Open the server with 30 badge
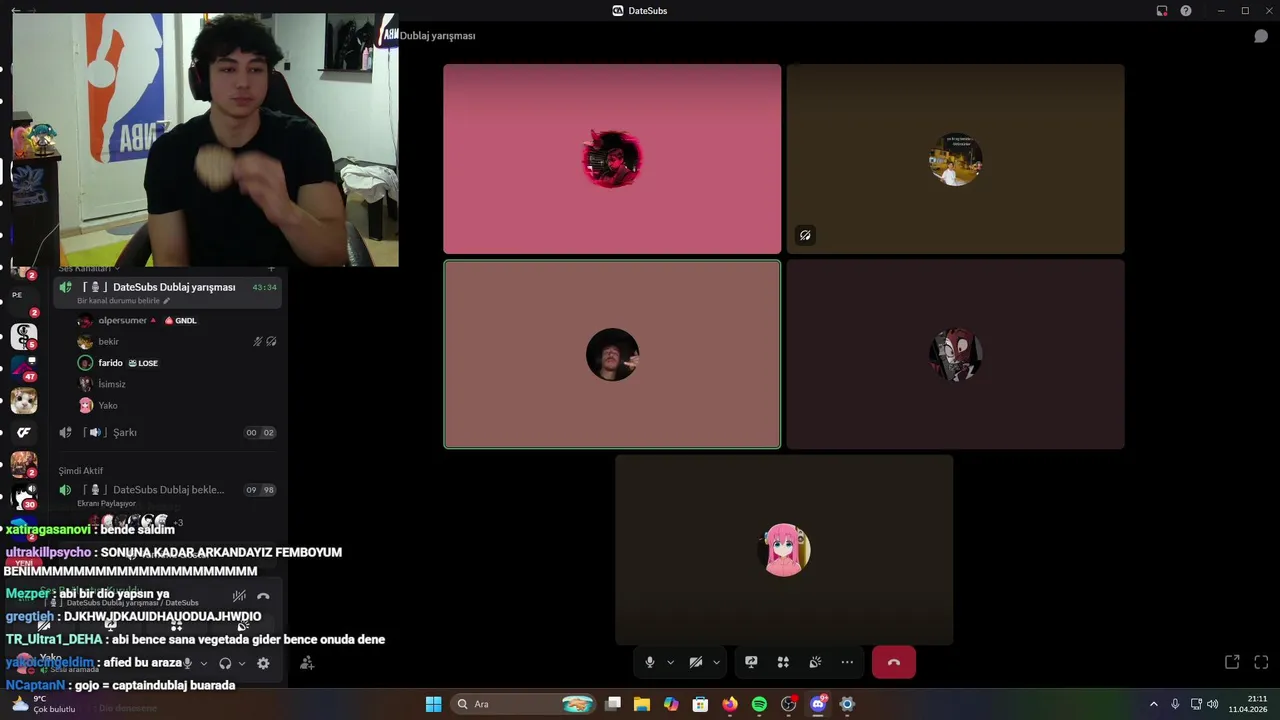The width and height of the screenshot is (1280, 720). coord(24,497)
